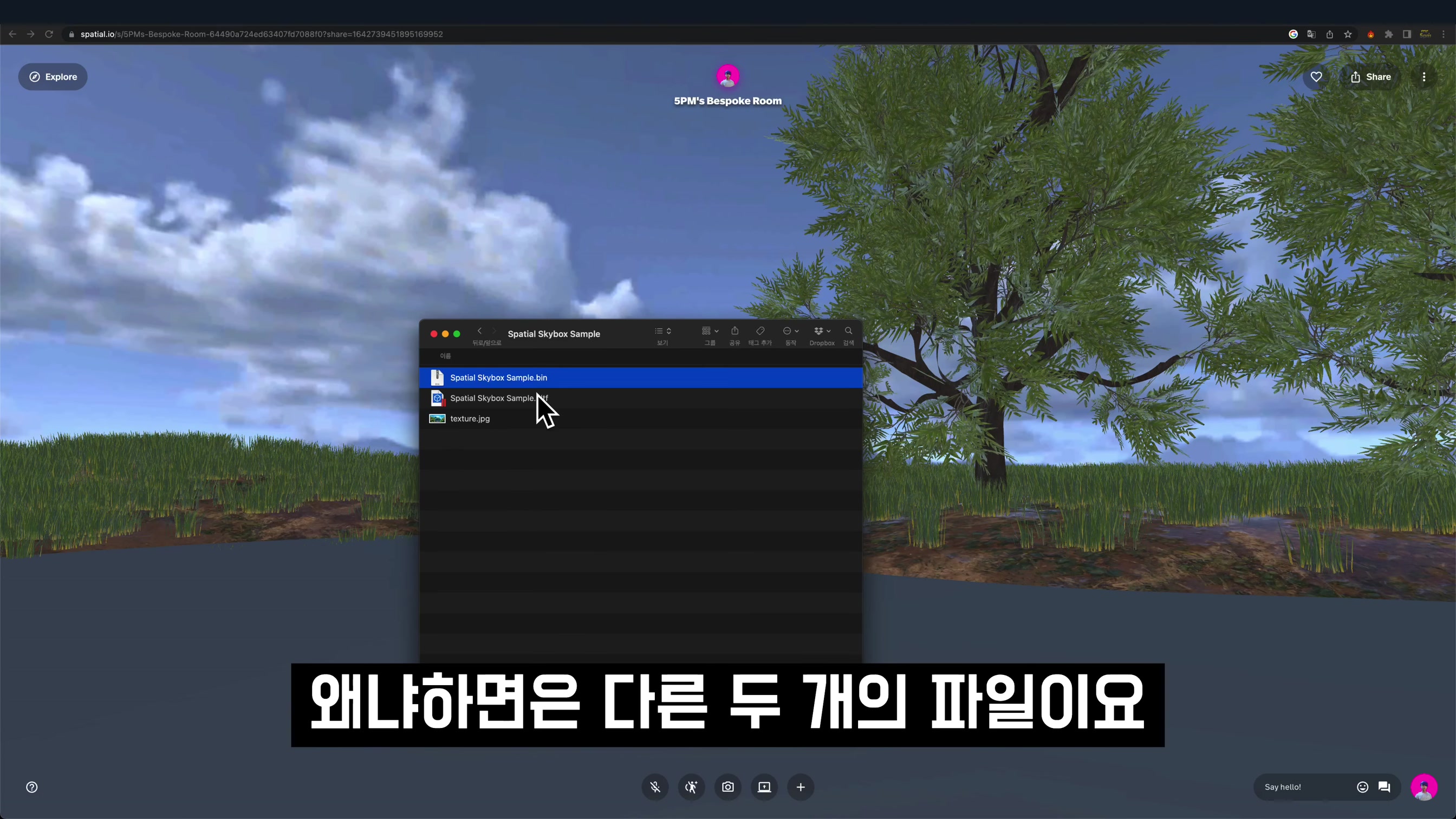Like the room with the heart icon
This screenshot has width=1456, height=819.
pos(1316,77)
